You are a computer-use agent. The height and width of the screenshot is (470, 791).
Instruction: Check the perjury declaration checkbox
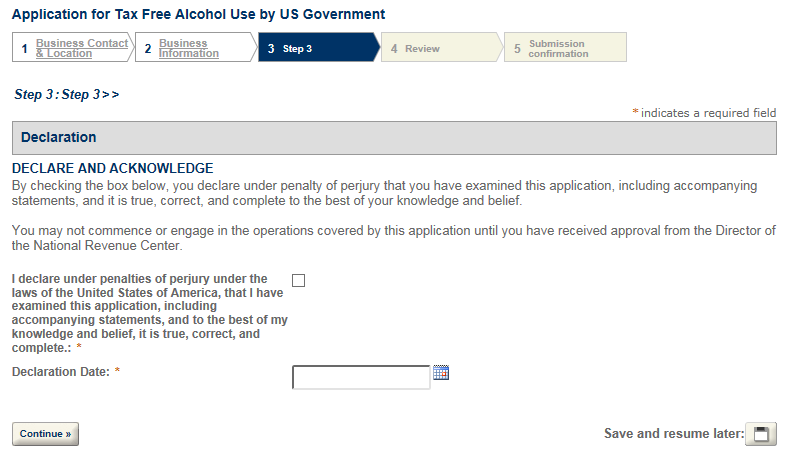[x=298, y=280]
